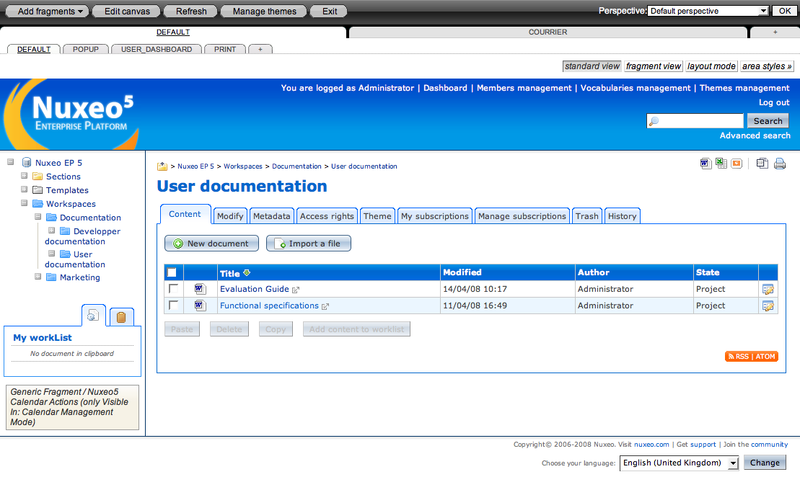Click the printer icon to print the page
Image resolution: width=800 pixels, height=477 pixels.
[x=780, y=164]
